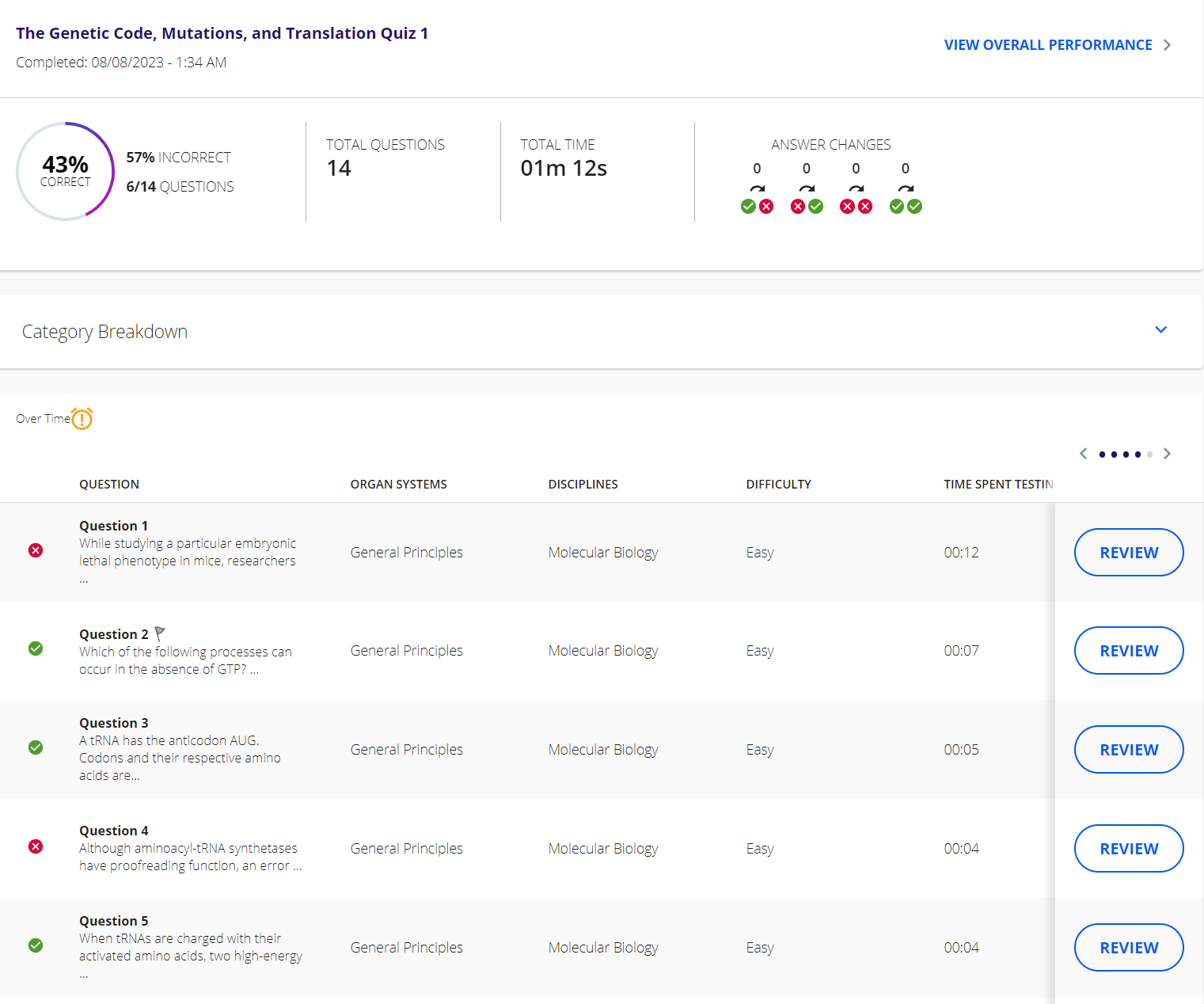
Task: Click the green check icon under first answer change
Action: click(748, 206)
